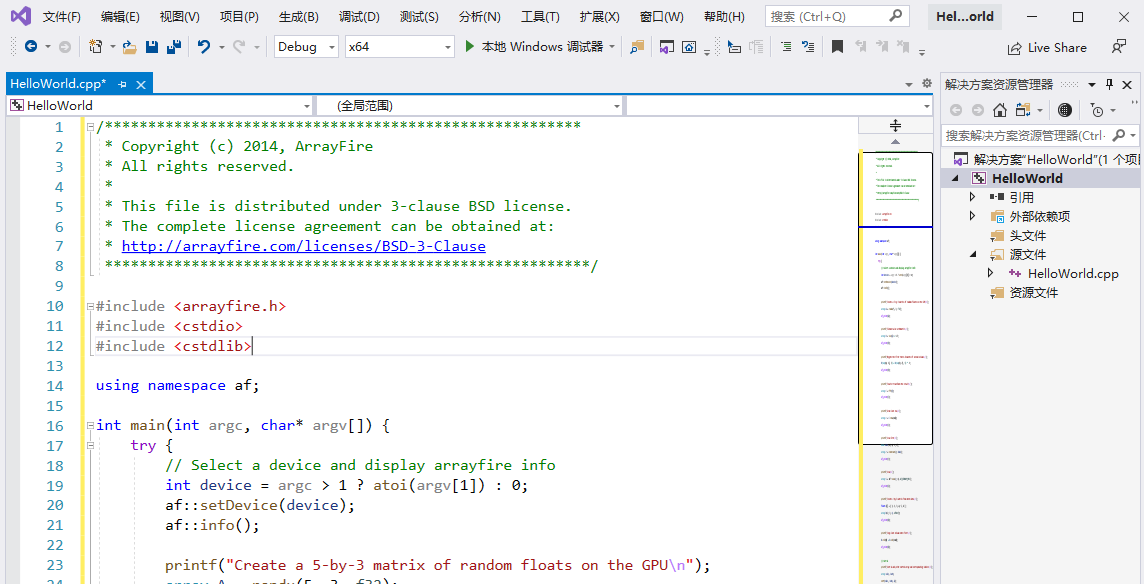
Task: Click the Visual Studio window icon in toolbar
Action: [x=666, y=47]
